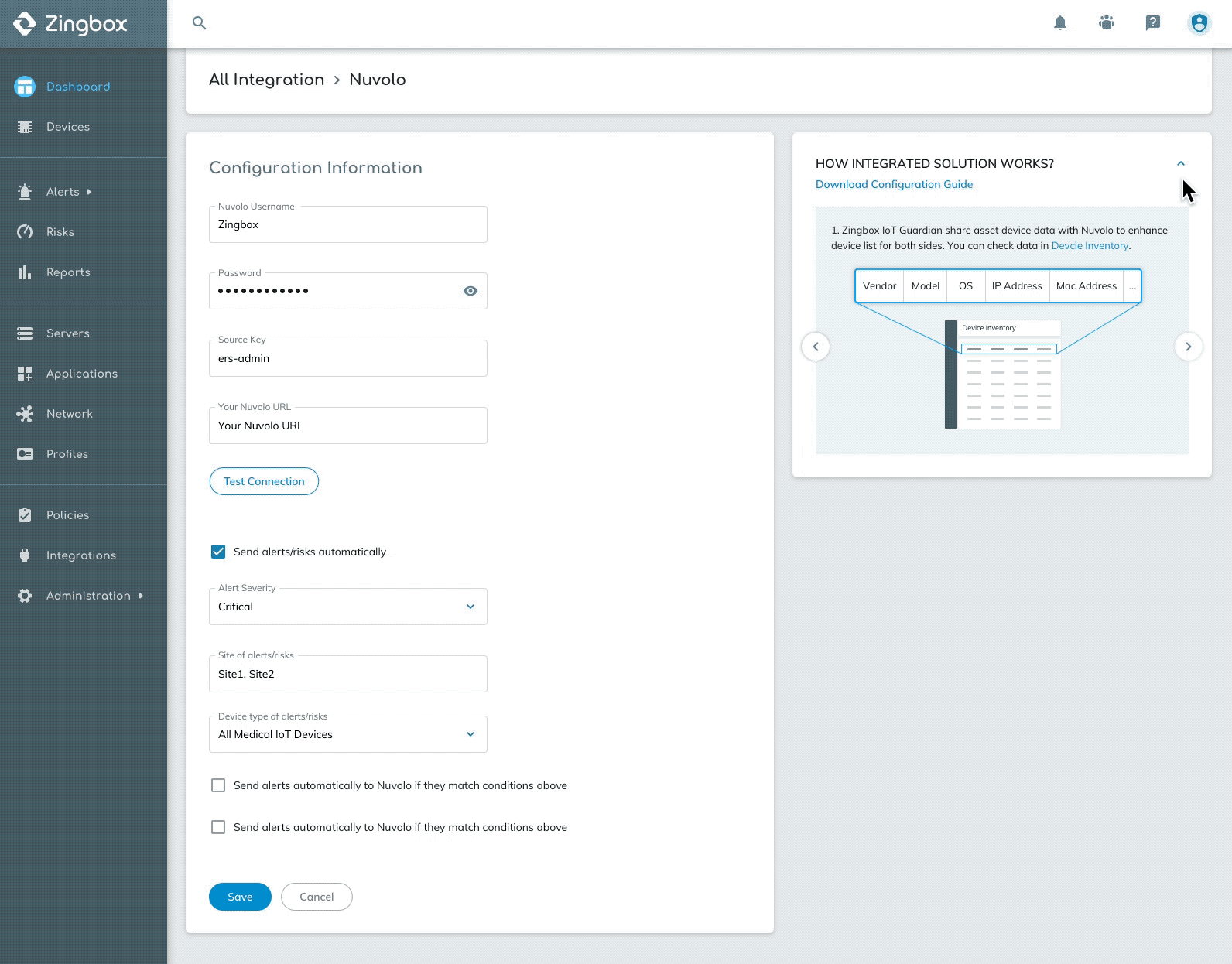Show password with the eye icon
The height and width of the screenshot is (964, 1232).
(x=471, y=291)
